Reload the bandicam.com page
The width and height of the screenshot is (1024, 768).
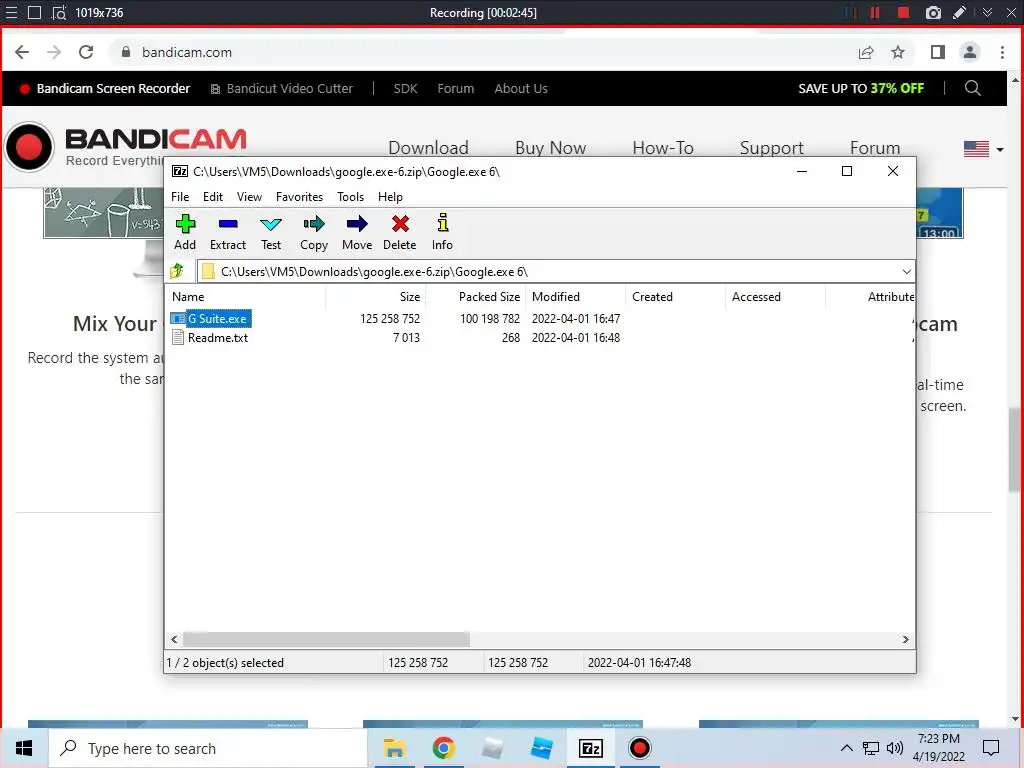(86, 52)
